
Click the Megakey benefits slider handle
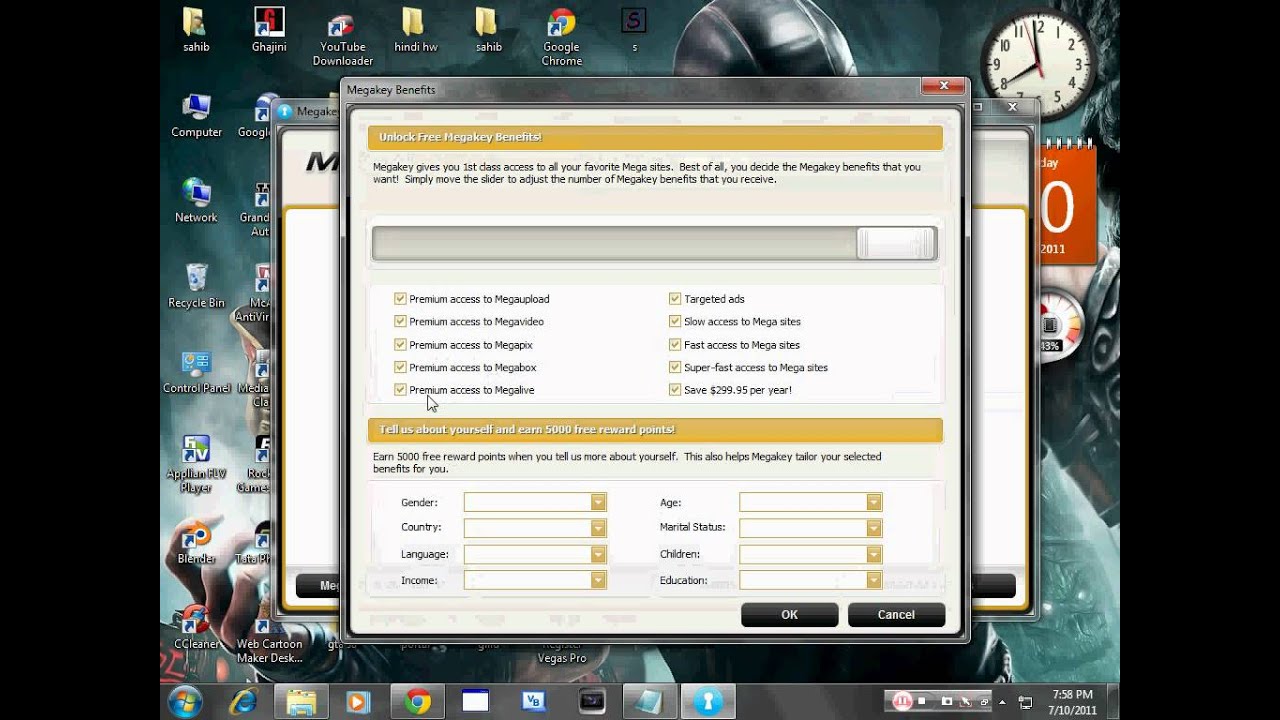(896, 243)
